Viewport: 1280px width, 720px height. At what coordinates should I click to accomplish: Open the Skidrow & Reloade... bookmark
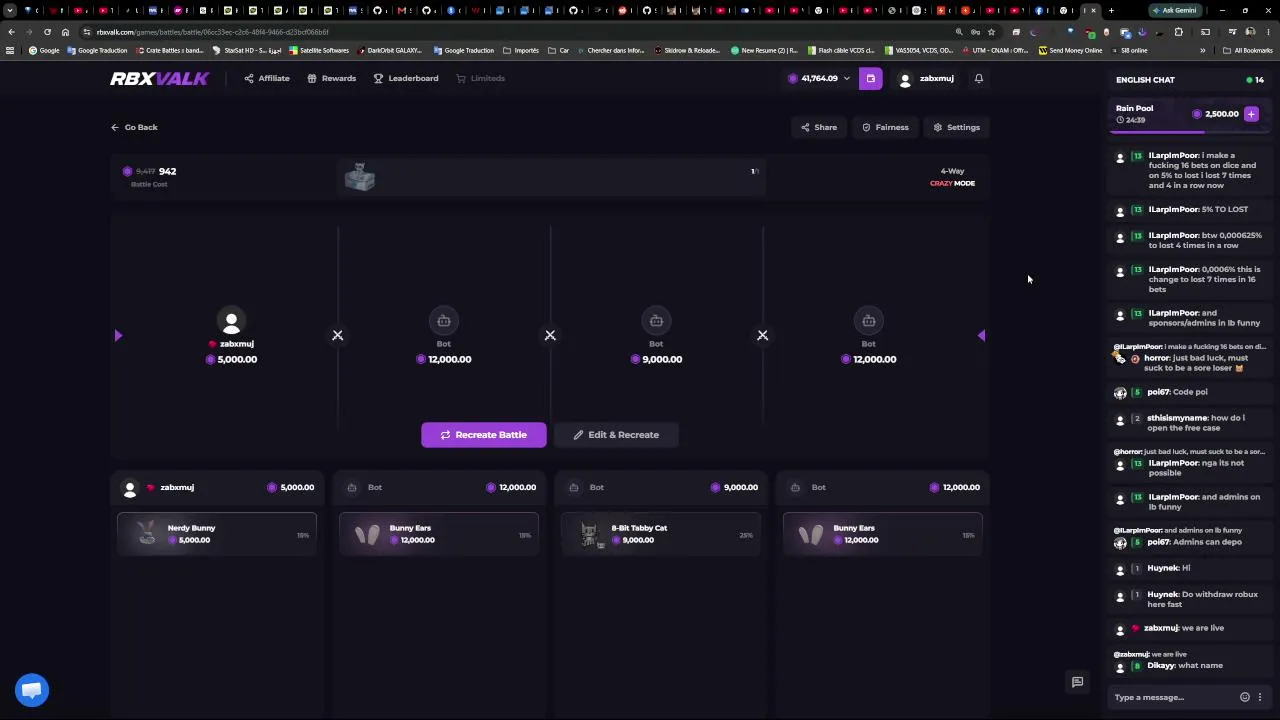(x=687, y=50)
